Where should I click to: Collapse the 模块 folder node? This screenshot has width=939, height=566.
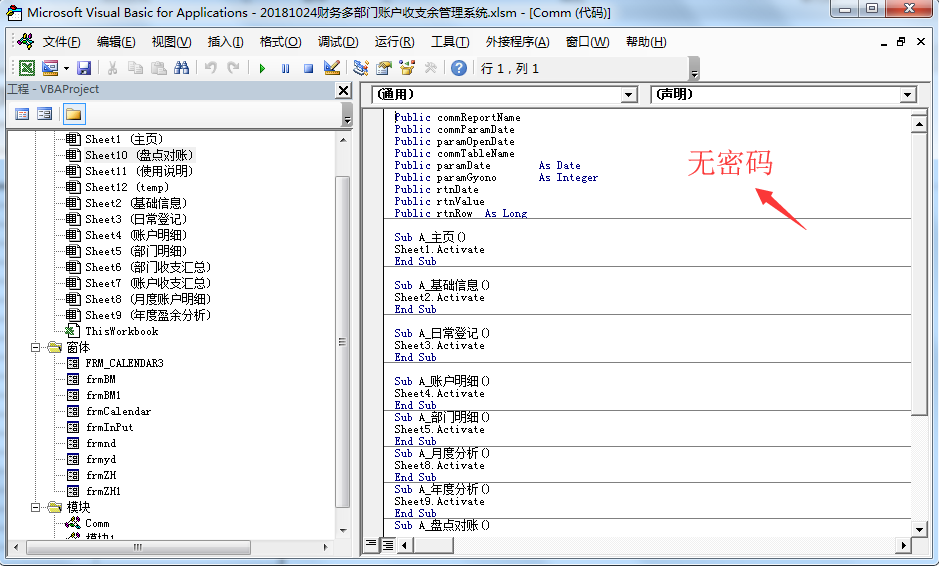point(35,507)
